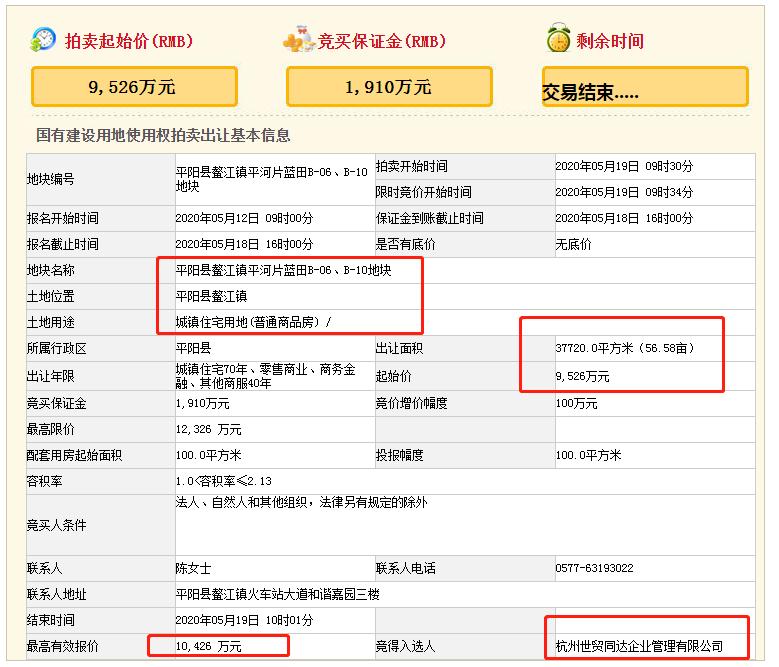Click the 100.0平方米 value beside 配套用房起始面积

click(x=209, y=455)
